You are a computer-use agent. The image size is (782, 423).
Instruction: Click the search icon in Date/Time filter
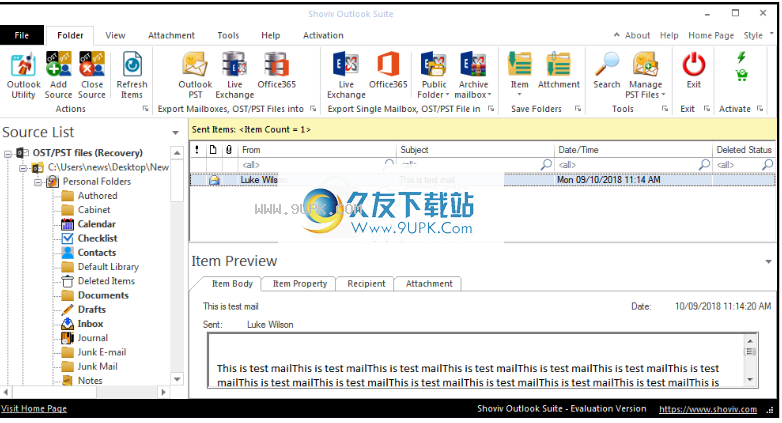coord(705,164)
